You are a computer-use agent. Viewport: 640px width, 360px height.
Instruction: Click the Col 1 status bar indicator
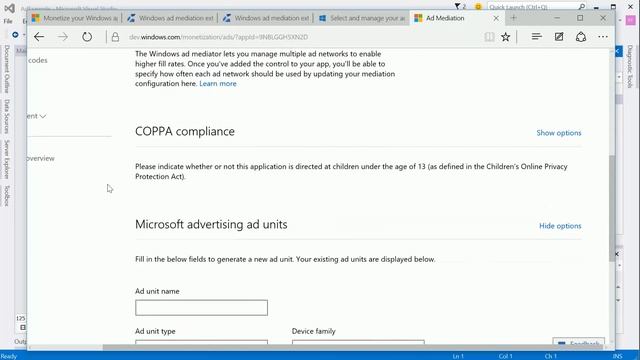click(505, 356)
